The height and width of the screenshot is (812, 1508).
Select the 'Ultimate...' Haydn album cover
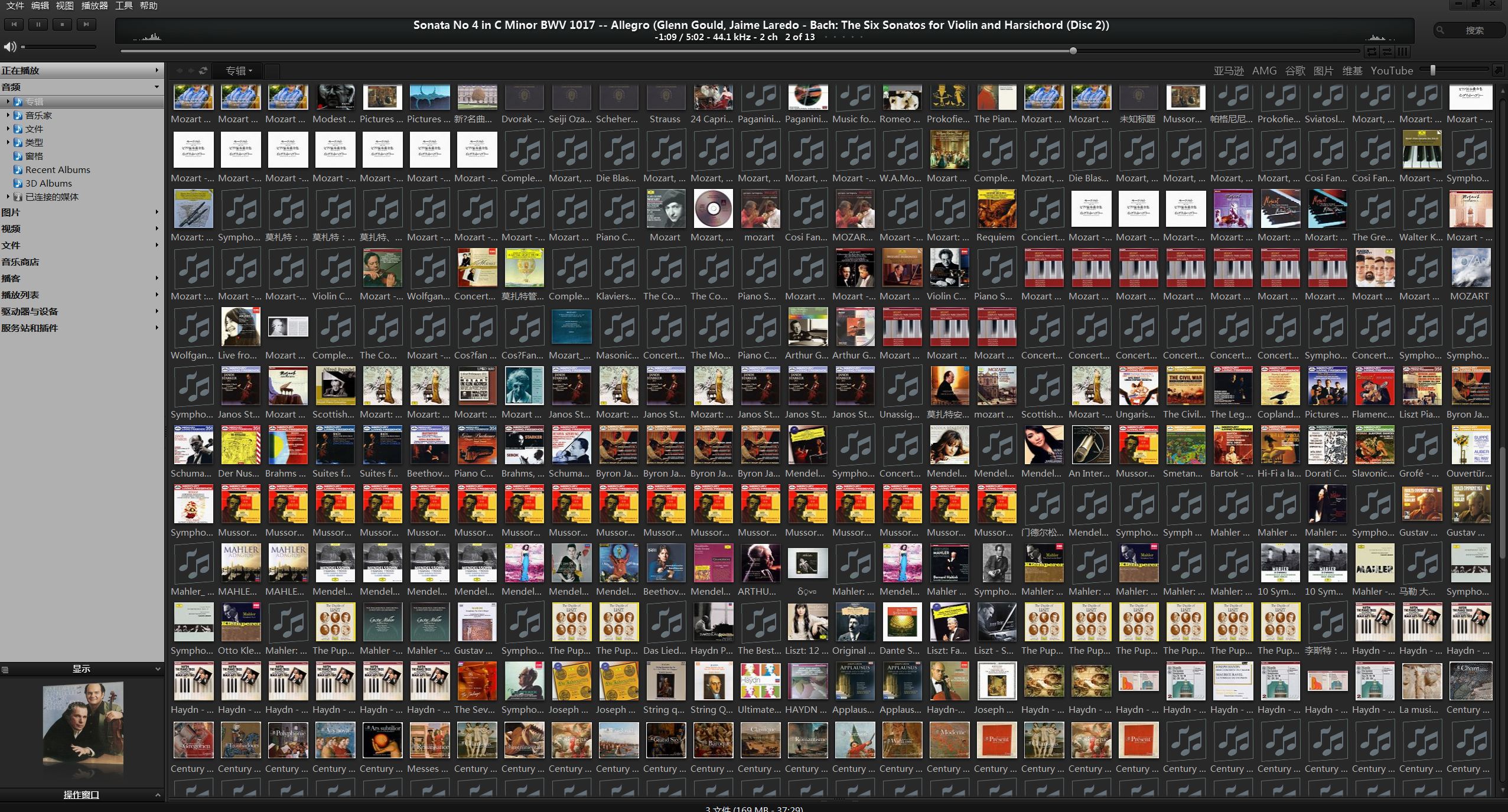pos(760,681)
